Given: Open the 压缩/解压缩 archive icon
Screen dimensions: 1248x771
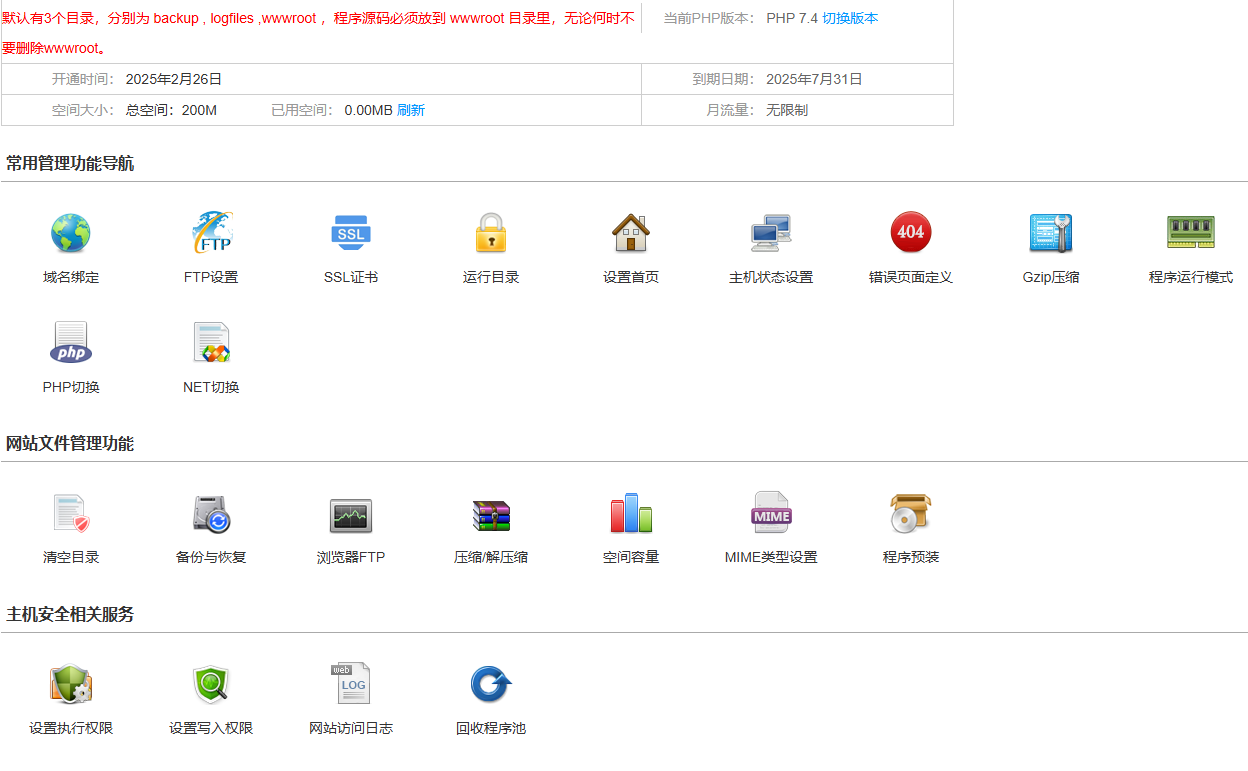Looking at the screenshot, I should point(491,514).
